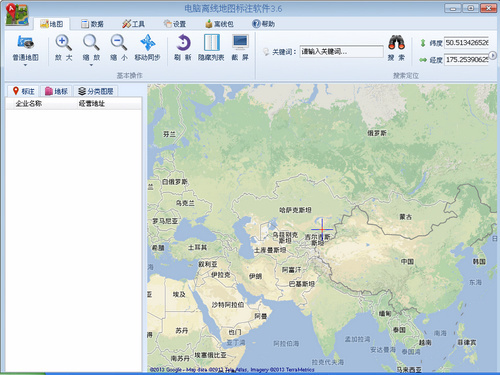
Task: Click the 经度 horizontal arrow icon
Action: [423, 60]
